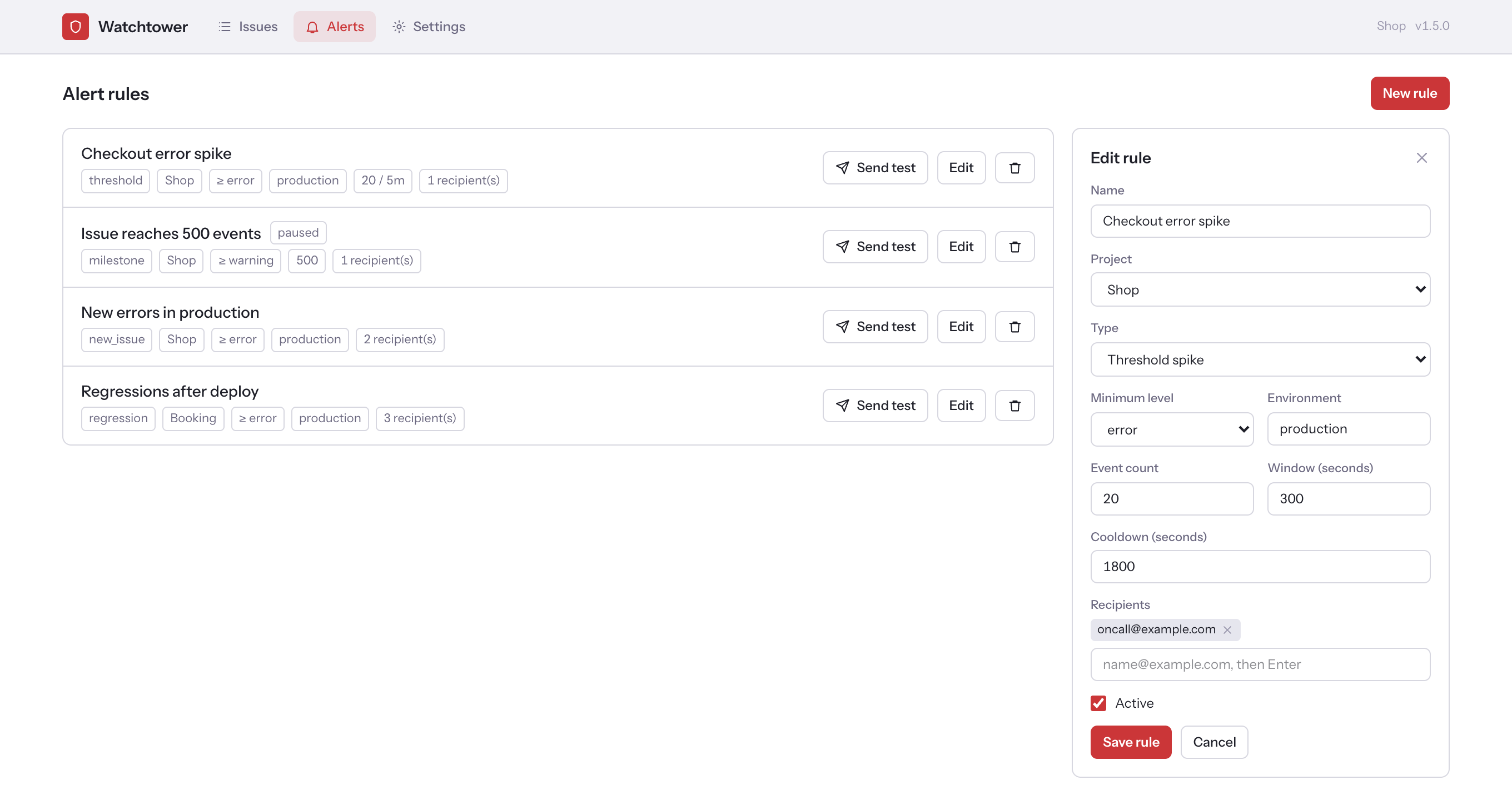Remove oncall@example.com recipient chip
This screenshot has height=800, width=1512.
coord(1227,629)
